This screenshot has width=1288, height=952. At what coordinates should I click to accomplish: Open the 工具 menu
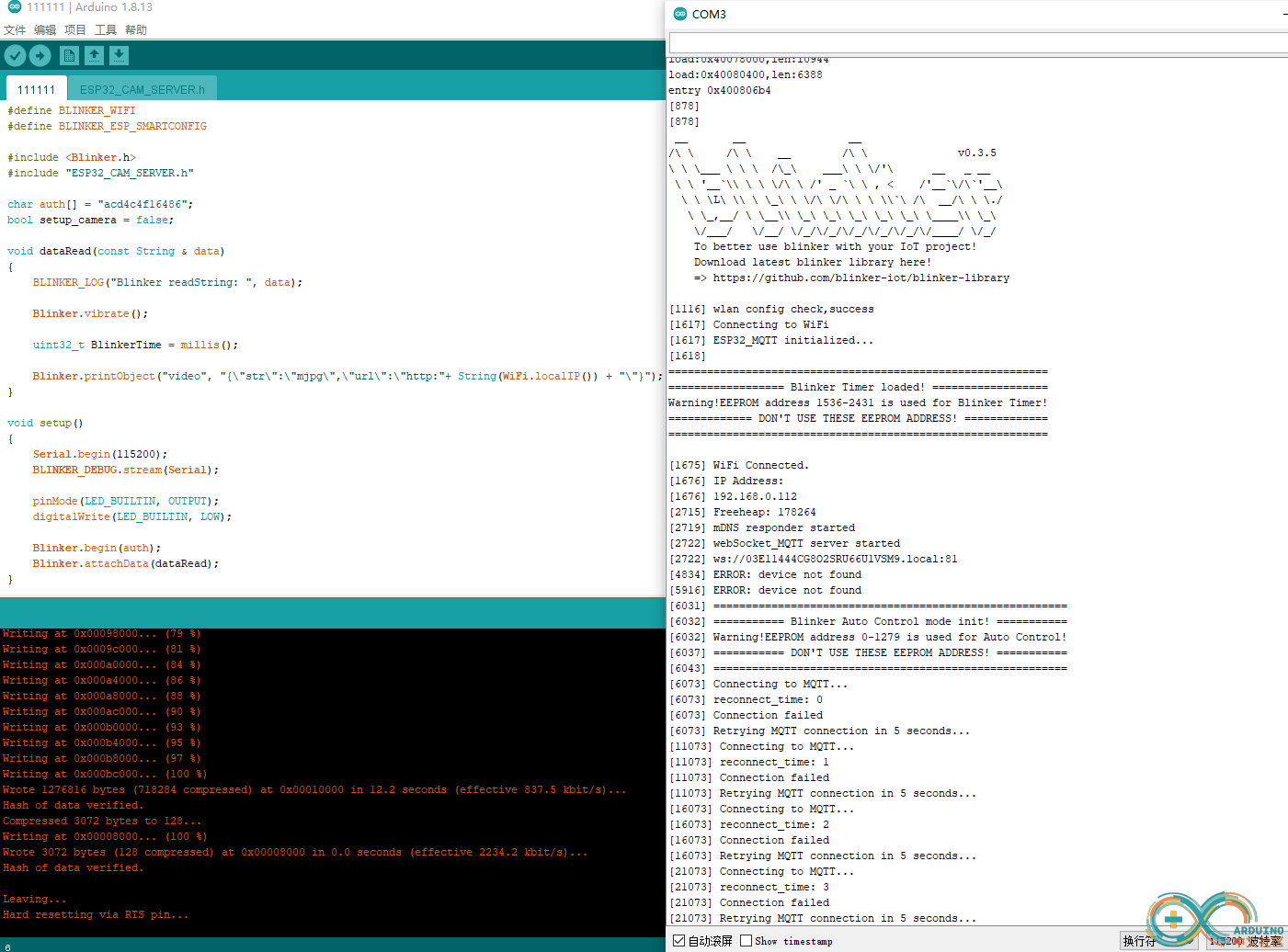point(106,30)
